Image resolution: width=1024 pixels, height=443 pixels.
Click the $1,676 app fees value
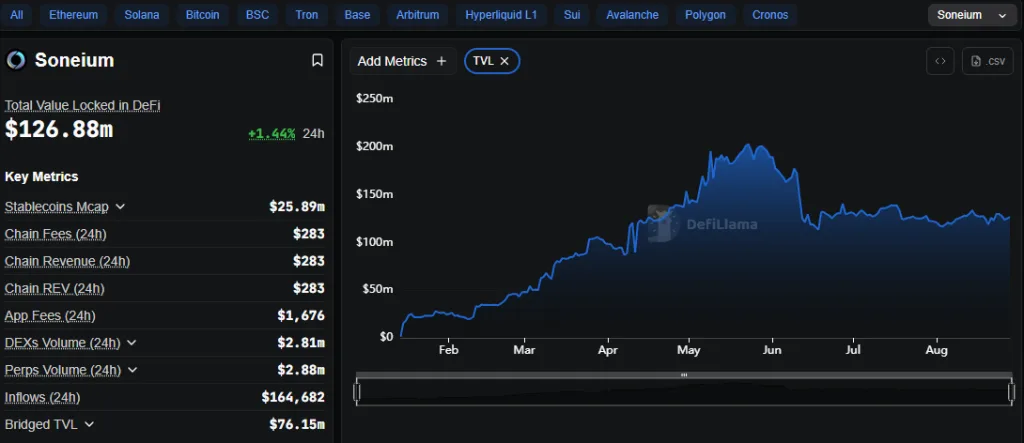tap(301, 316)
